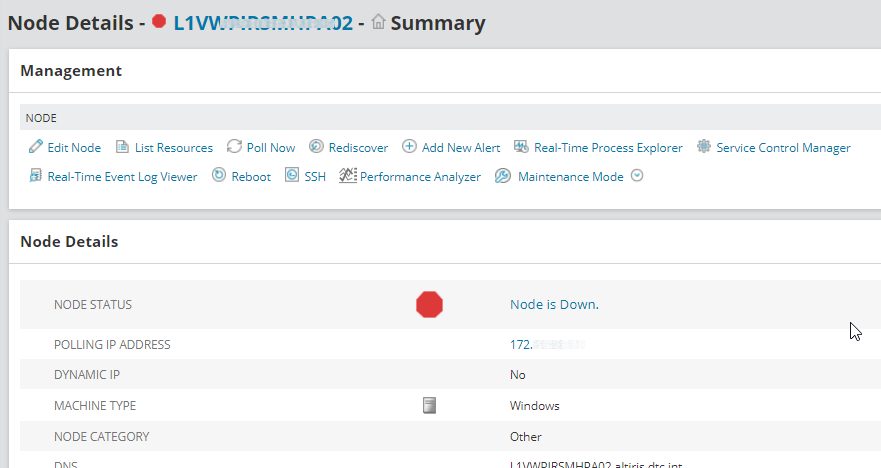Expand the Maintenance Mode dropdown arrow
Viewport: 881px width, 468px height.
tap(637, 176)
